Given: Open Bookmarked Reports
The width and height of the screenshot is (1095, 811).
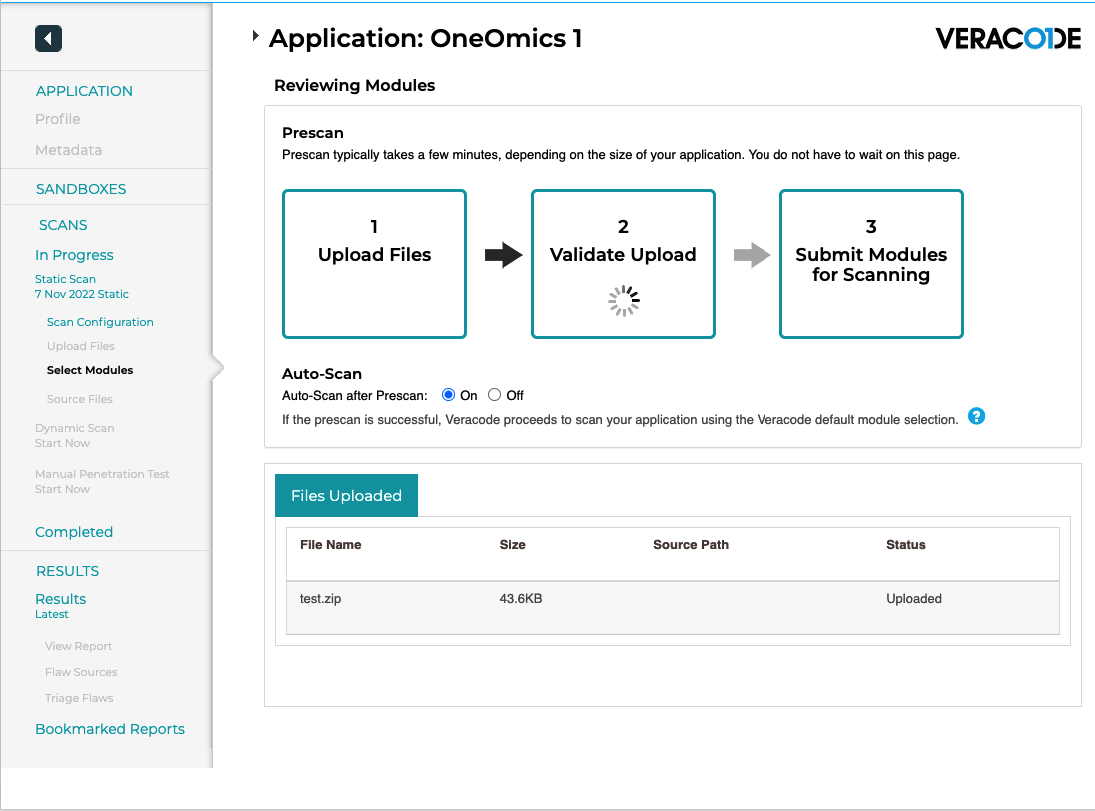Looking at the screenshot, I should [x=110, y=728].
